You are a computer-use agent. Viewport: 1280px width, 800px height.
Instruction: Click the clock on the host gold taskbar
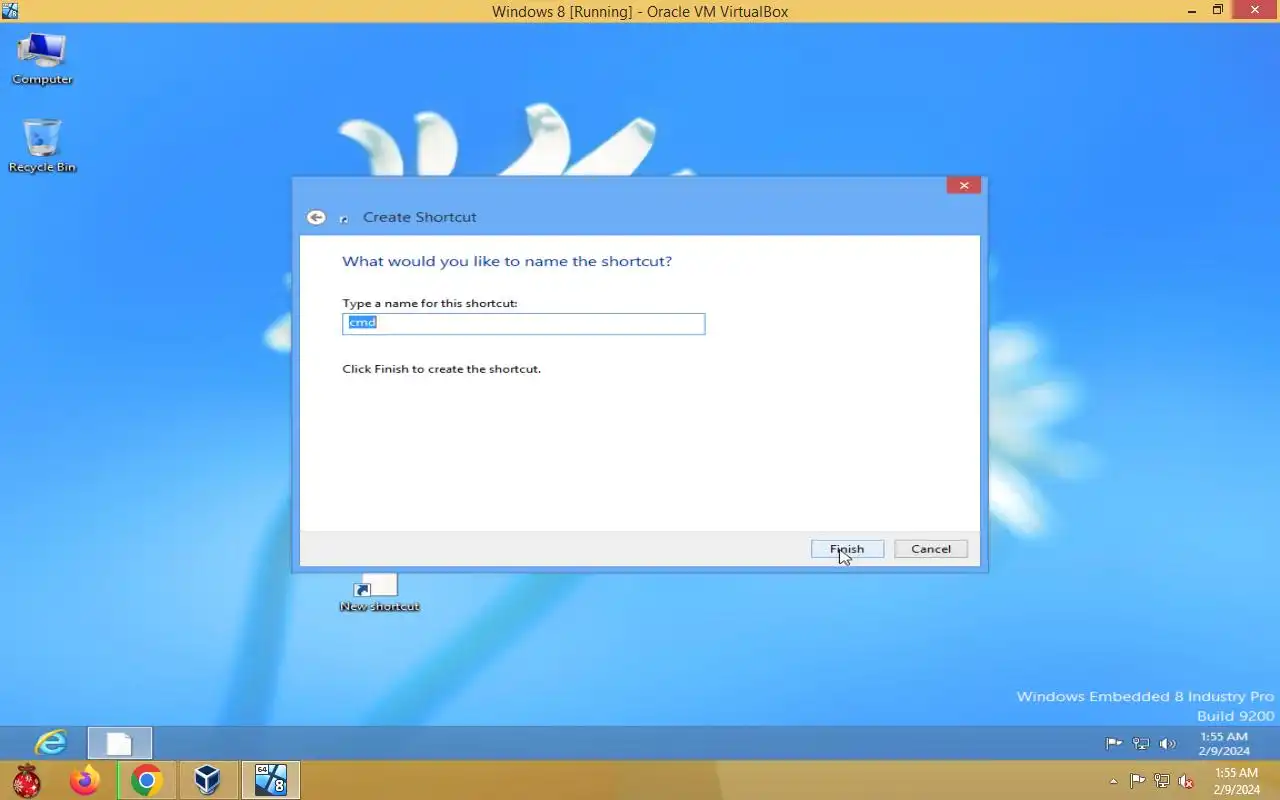(1236, 781)
